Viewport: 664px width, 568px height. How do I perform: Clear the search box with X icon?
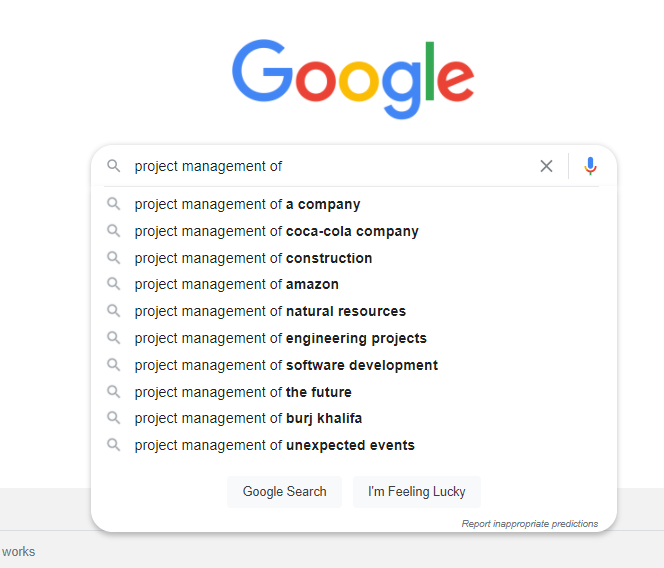pos(546,166)
